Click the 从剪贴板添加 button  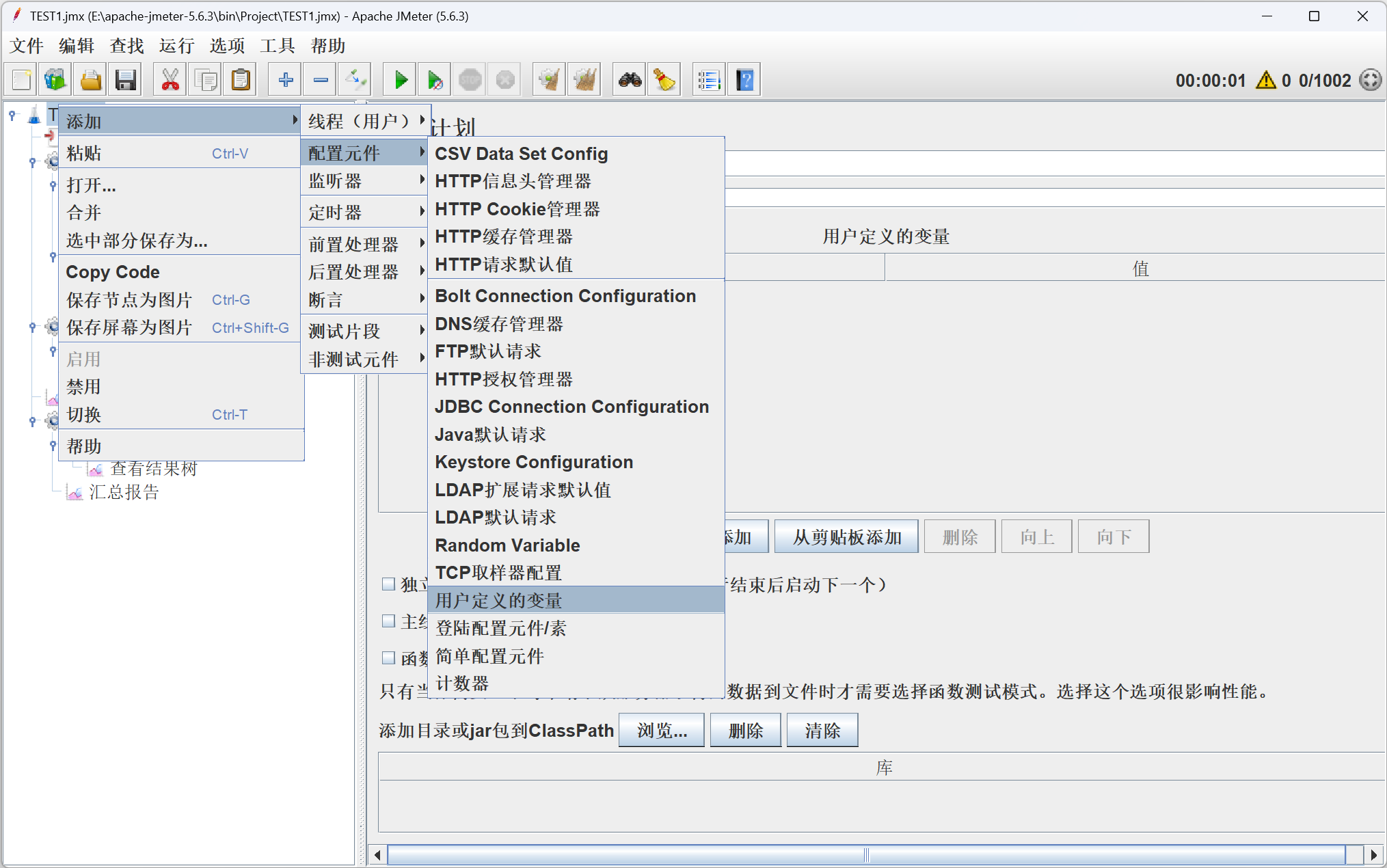pyautogui.click(x=846, y=537)
